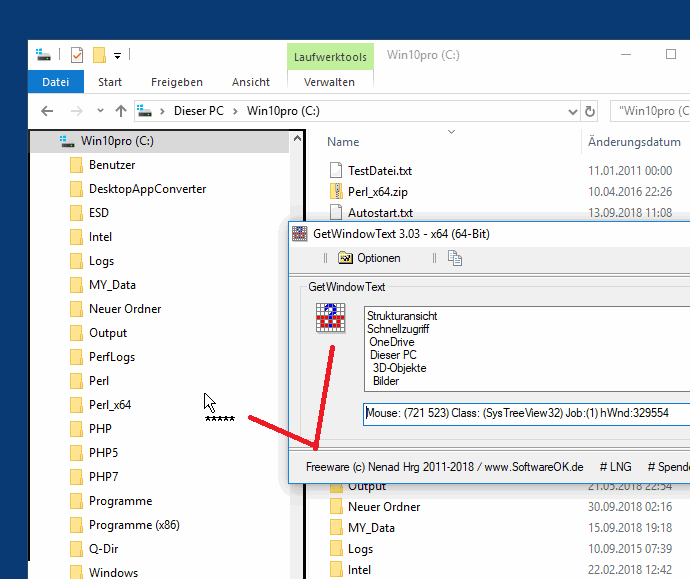690x579 pixels.
Task: Sort files by the Name column header
Action: pos(343,142)
